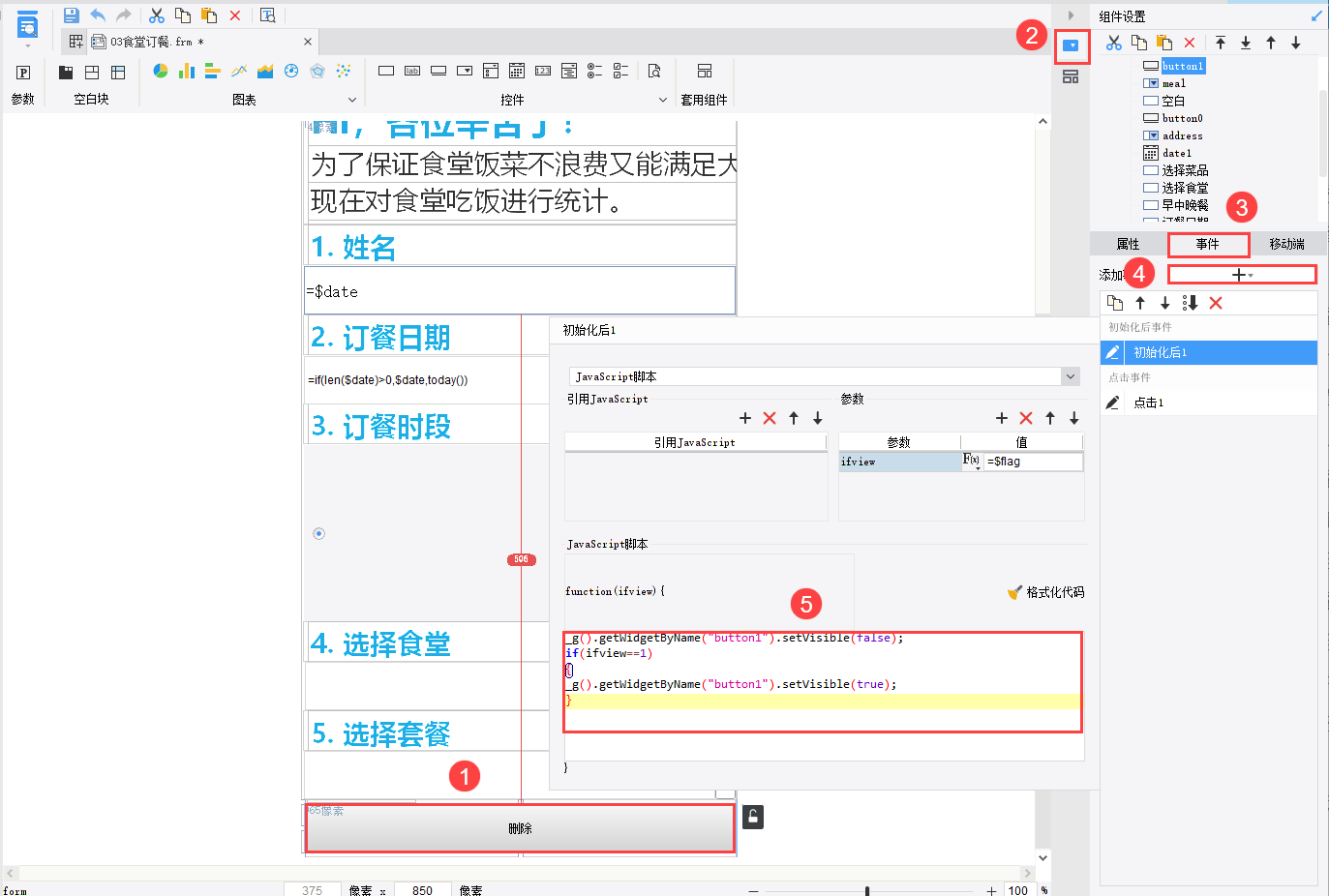Delete the ifview parameter with red X

[x=1026, y=418]
